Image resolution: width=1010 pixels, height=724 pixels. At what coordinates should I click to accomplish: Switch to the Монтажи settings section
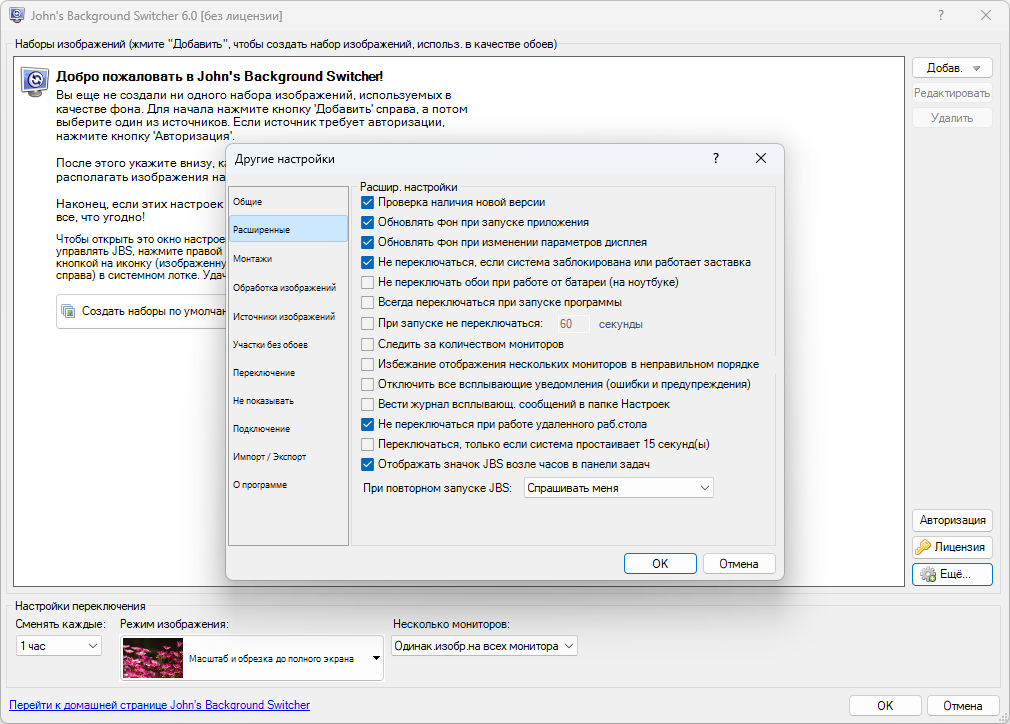click(252, 258)
